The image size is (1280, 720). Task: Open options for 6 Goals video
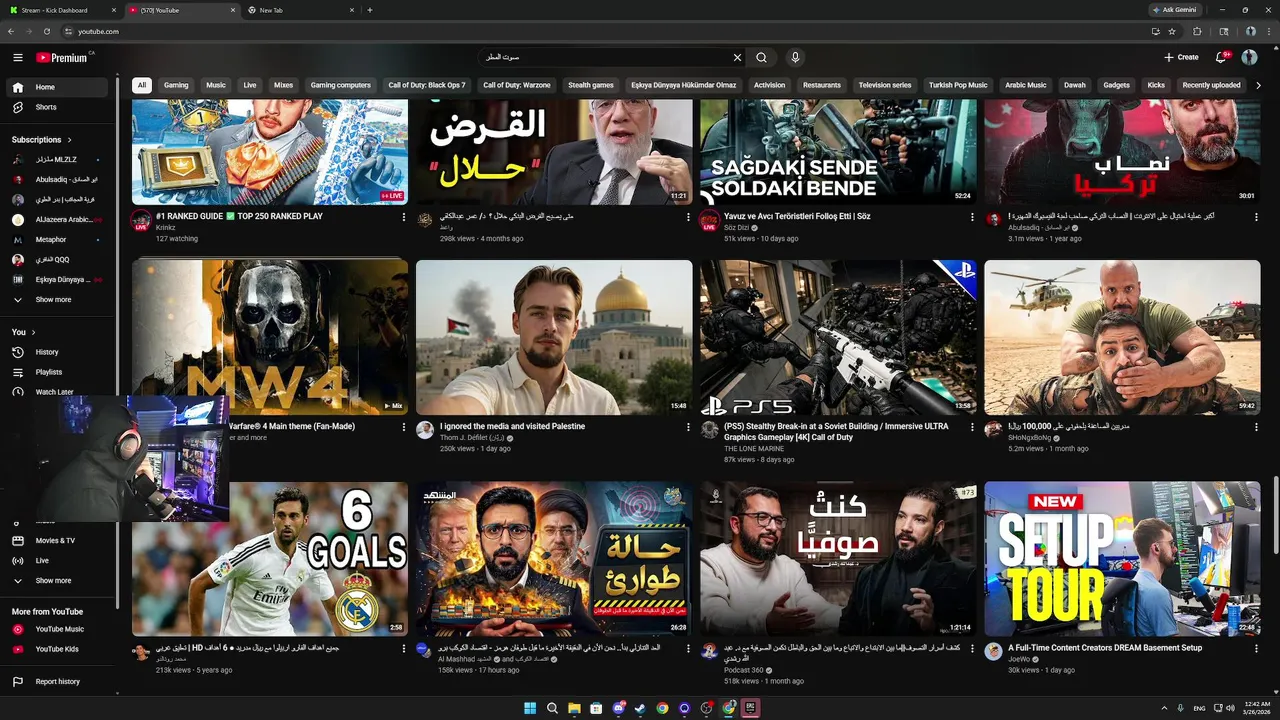404,649
